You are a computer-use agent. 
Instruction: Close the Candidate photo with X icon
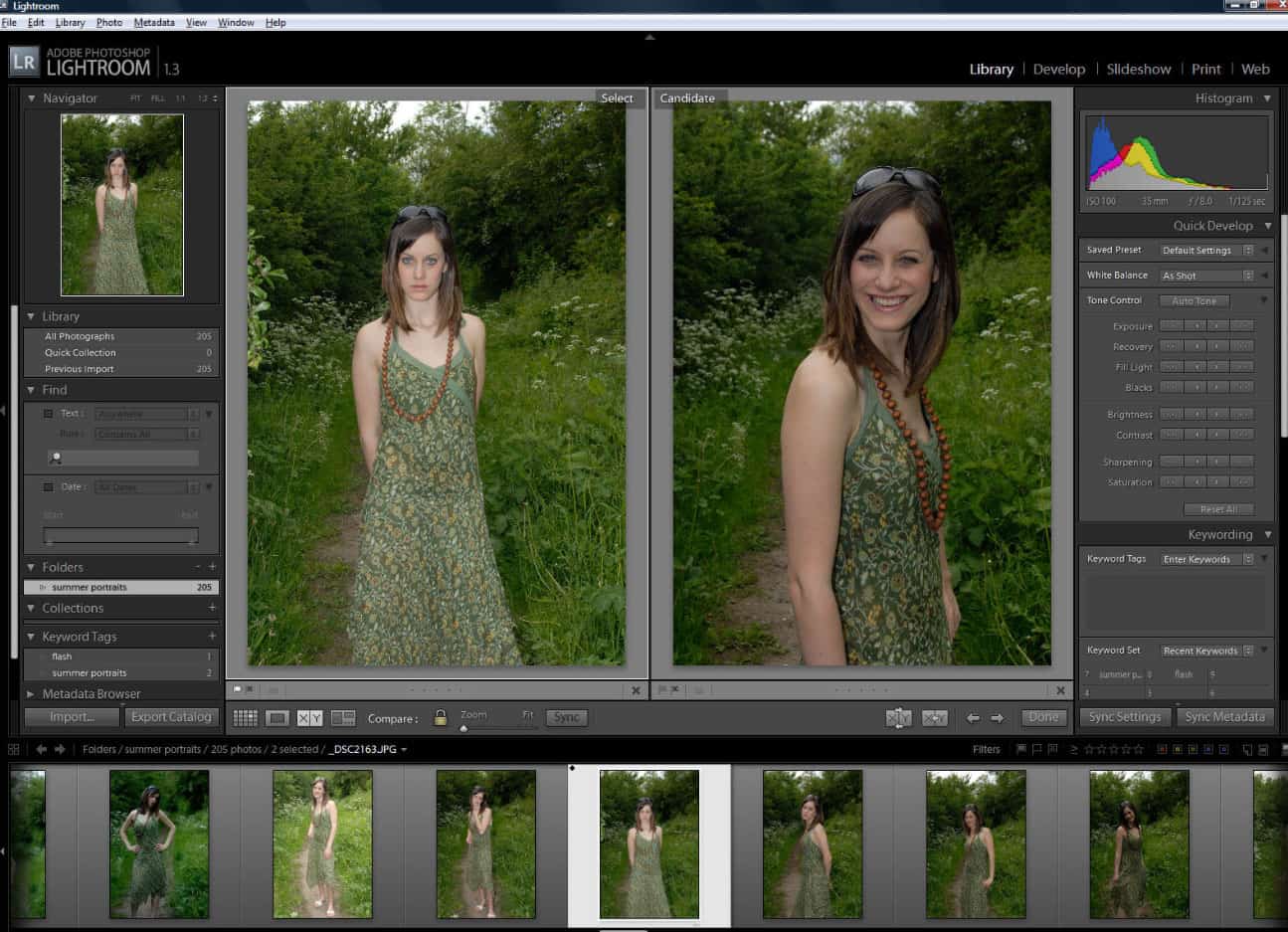[x=1060, y=690]
